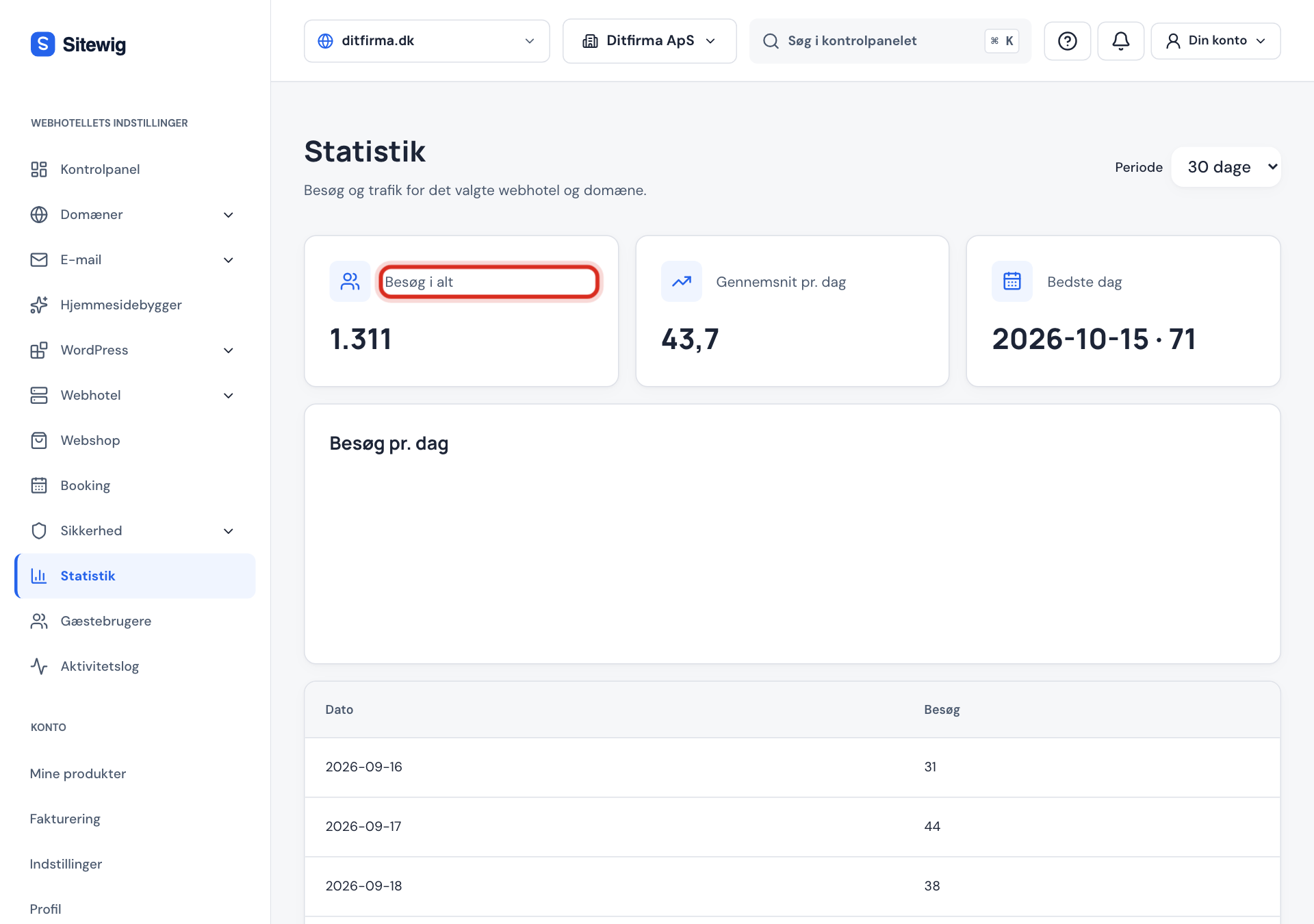
Task: Click the Aktivitetslog pulse icon
Action: [x=39, y=666]
